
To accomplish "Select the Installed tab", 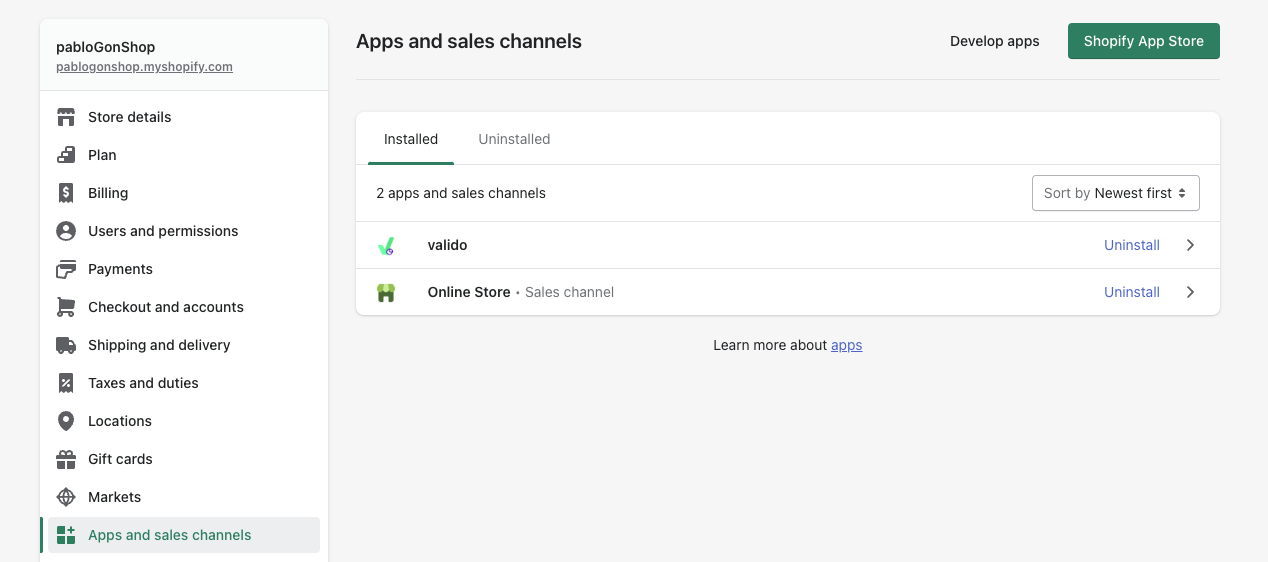I will pyautogui.click(x=411, y=139).
